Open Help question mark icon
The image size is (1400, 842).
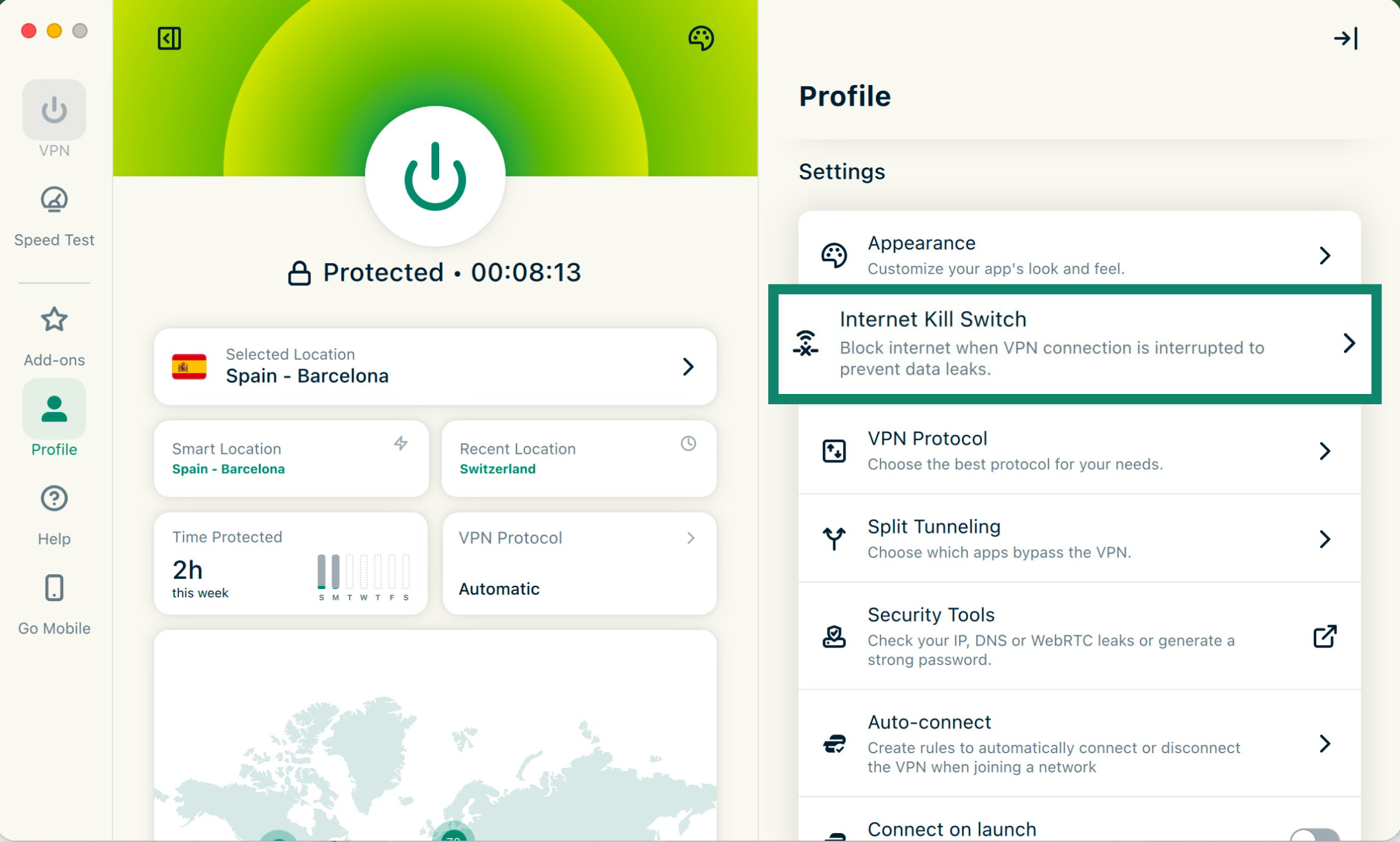(54, 499)
